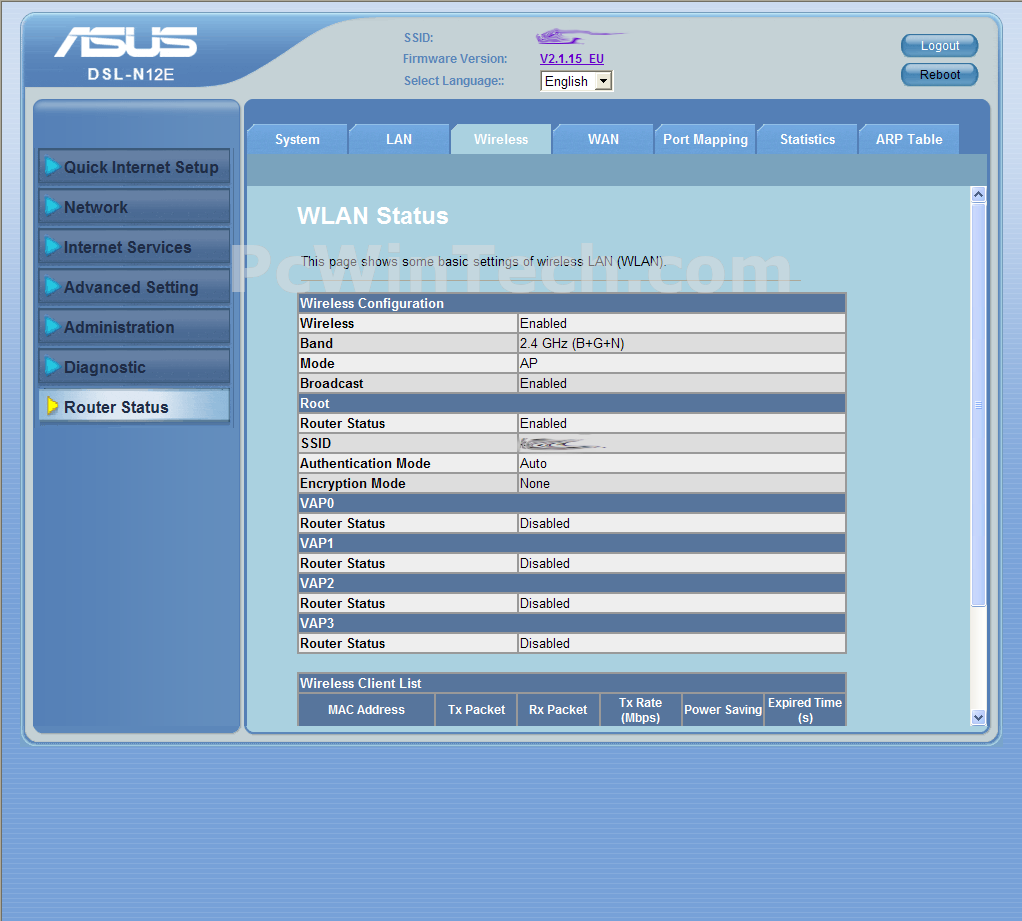
Task: Click arrow icon beside Advanced Setting
Action: tap(52, 286)
